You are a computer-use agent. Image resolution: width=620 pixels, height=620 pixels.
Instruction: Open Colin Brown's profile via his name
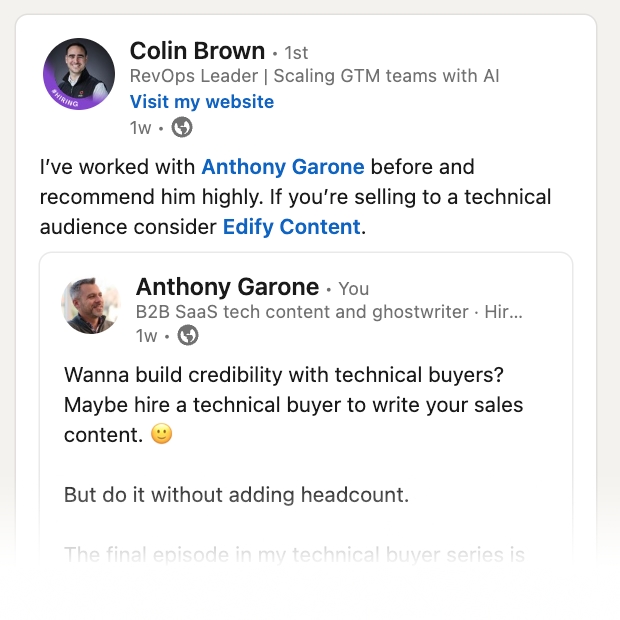pyautogui.click(x=197, y=51)
